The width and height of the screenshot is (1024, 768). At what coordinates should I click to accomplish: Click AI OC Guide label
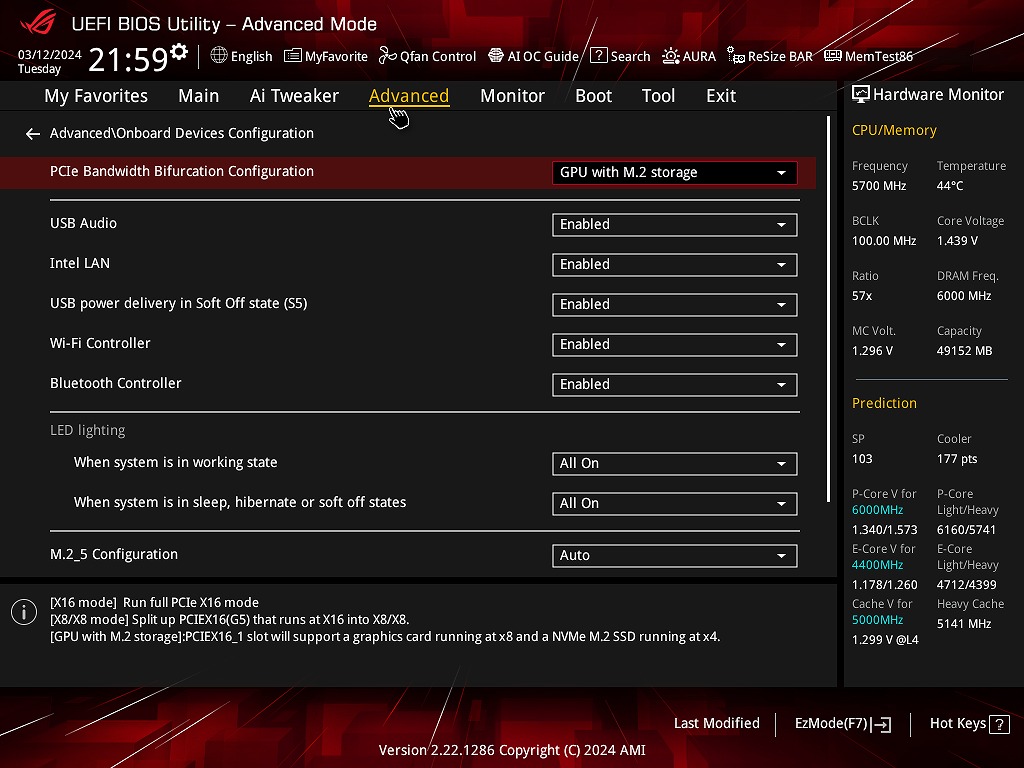(543, 56)
